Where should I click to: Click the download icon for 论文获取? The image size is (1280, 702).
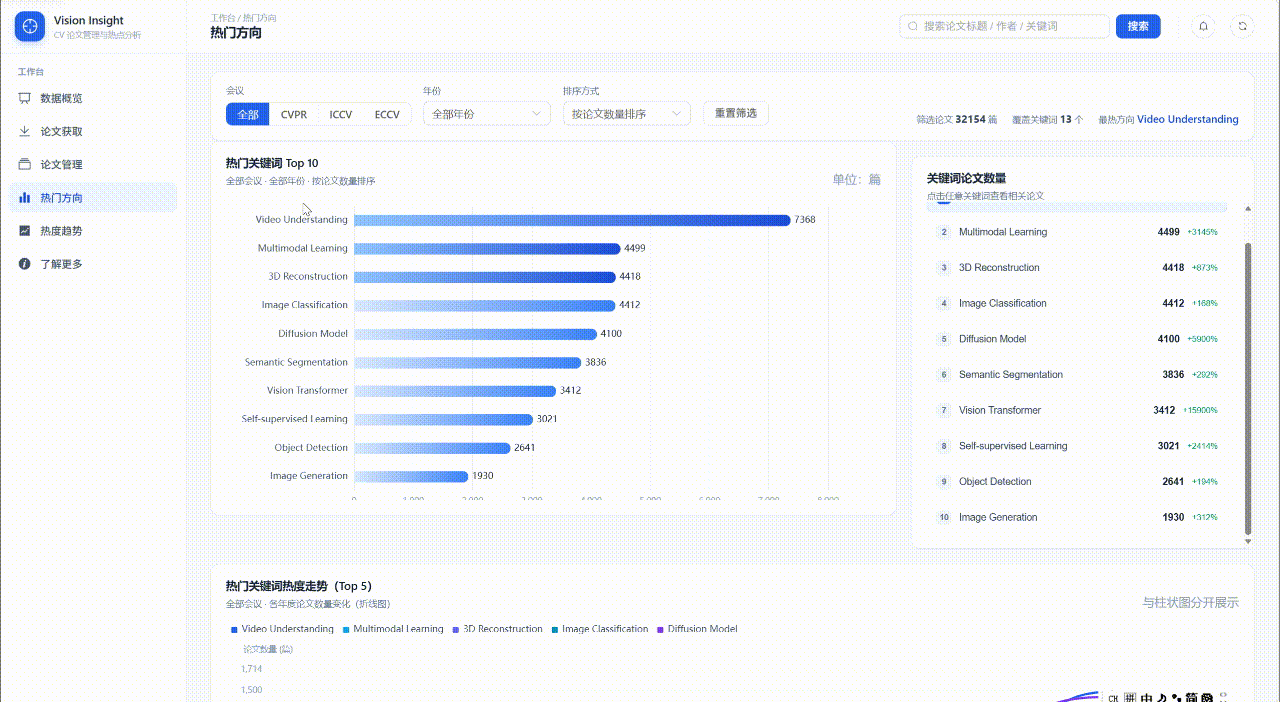pyautogui.click(x=24, y=131)
